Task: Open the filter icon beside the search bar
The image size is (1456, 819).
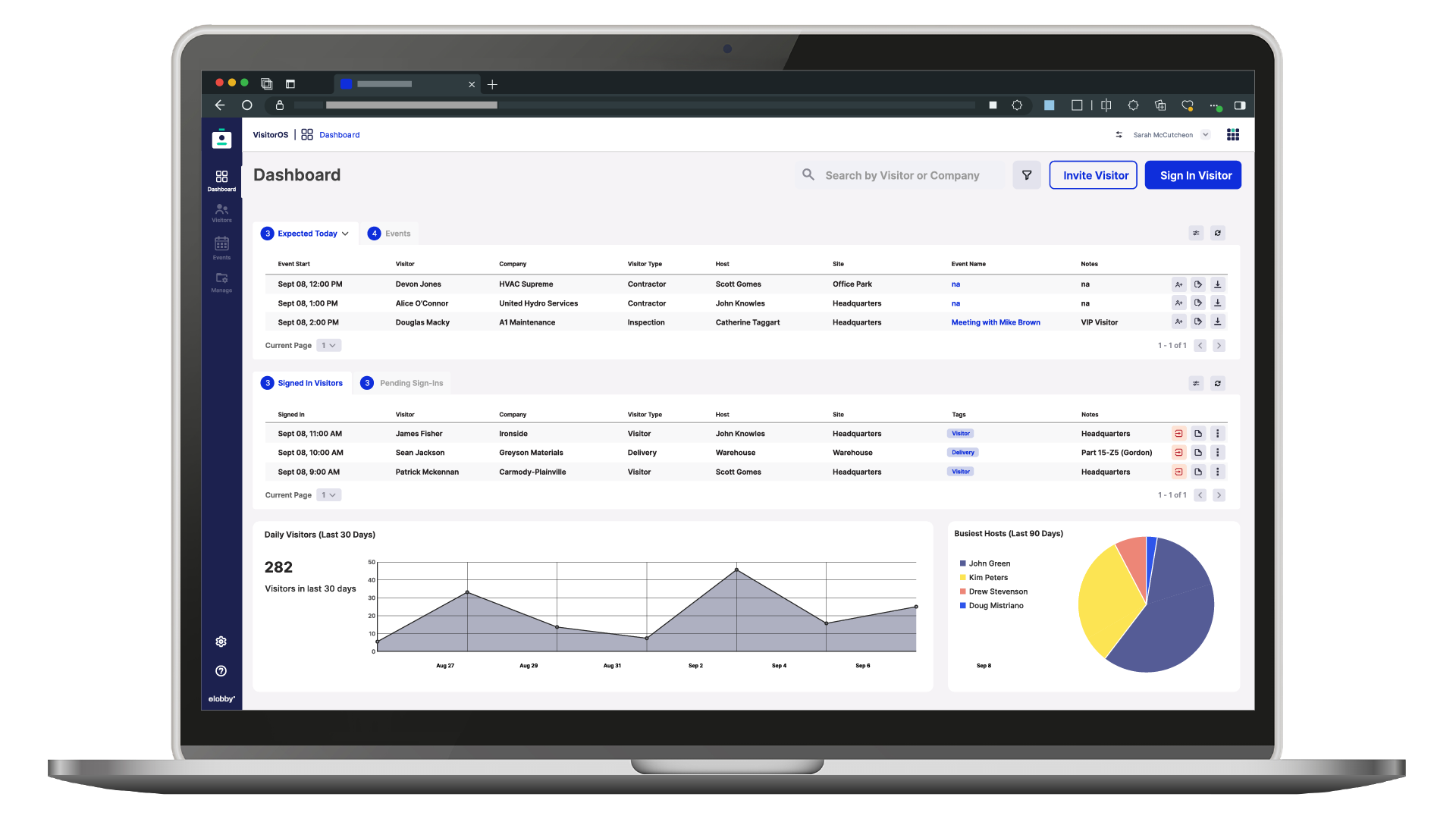Action: (x=1027, y=174)
